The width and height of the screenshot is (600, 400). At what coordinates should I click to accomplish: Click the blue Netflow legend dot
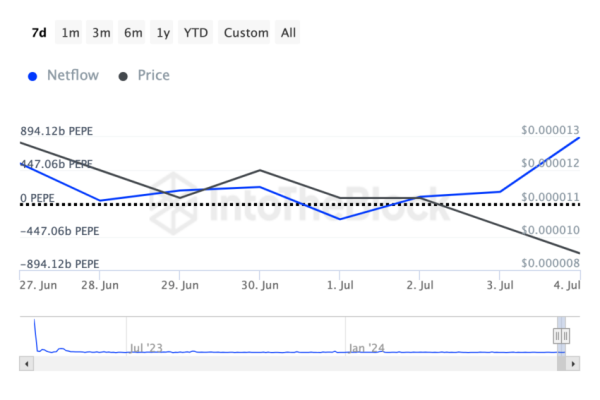pyautogui.click(x=34, y=76)
